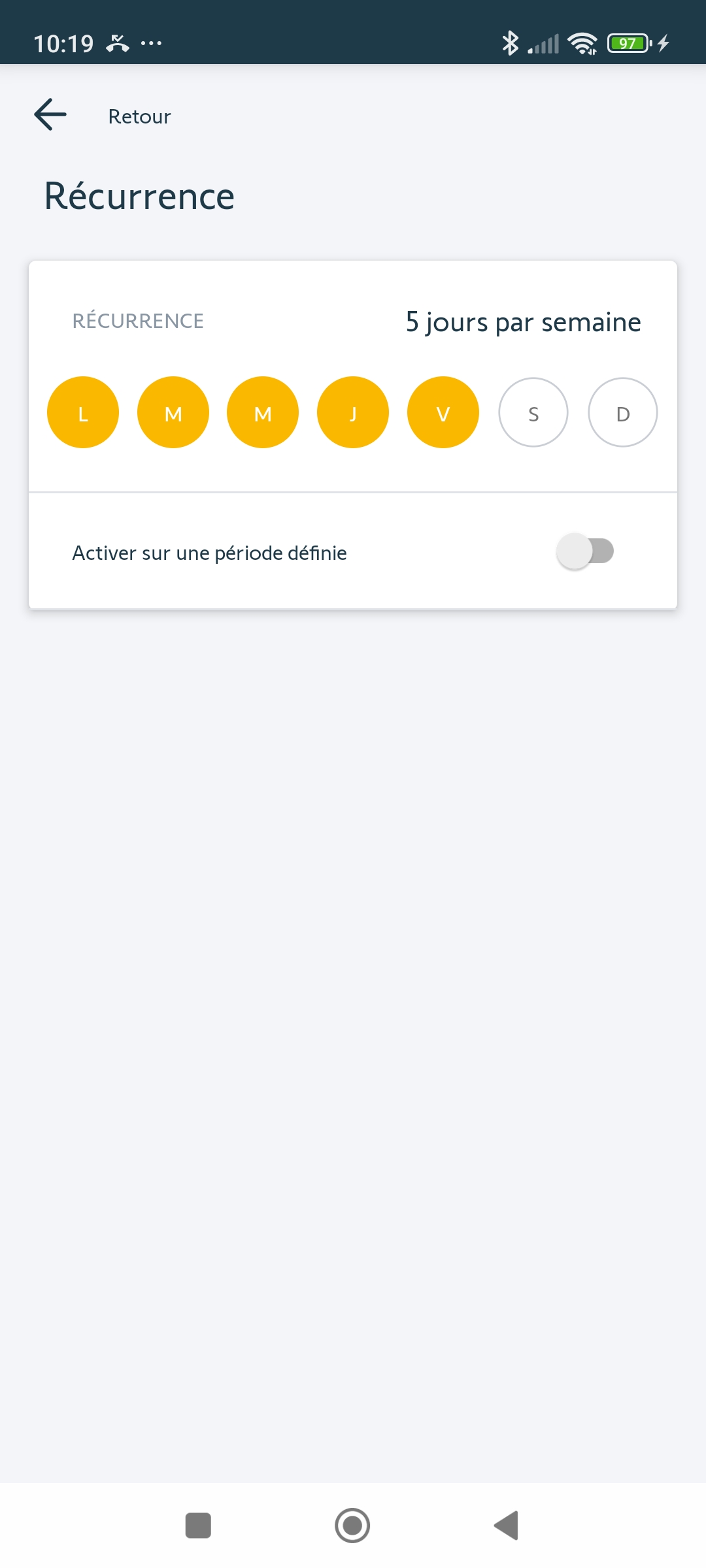Tap the battery level indicator
The height and width of the screenshot is (1568, 706).
click(x=629, y=43)
